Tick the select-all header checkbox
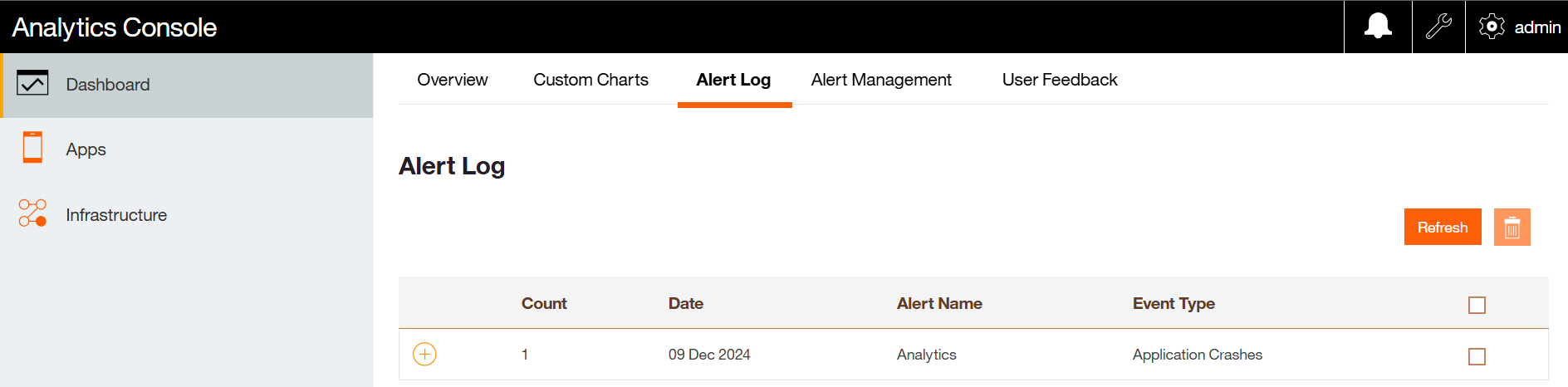1568x387 pixels. pyautogui.click(x=1477, y=305)
